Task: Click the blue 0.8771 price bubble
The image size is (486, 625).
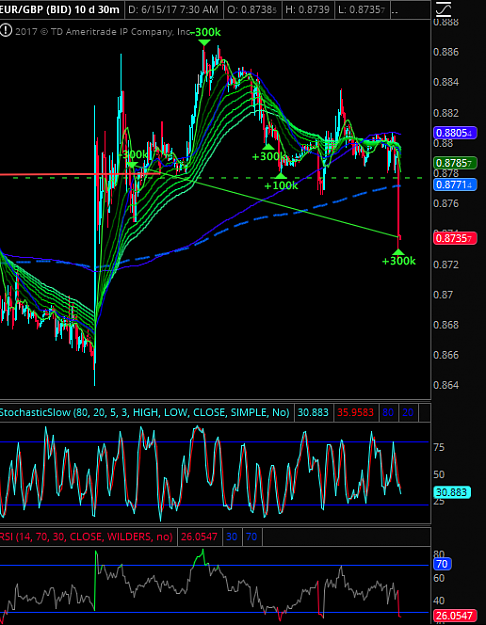Action: pyautogui.click(x=455, y=185)
